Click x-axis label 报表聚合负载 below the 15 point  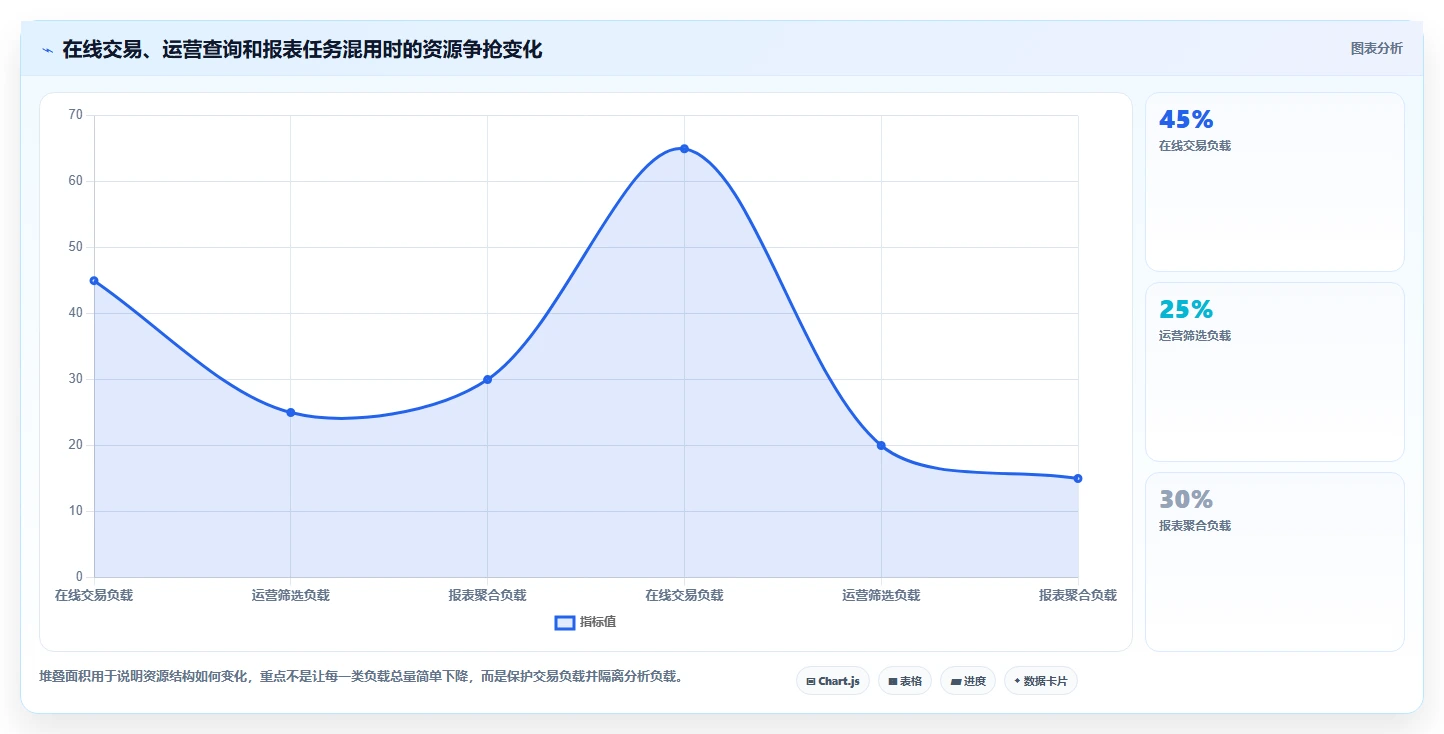tap(1078, 595)
